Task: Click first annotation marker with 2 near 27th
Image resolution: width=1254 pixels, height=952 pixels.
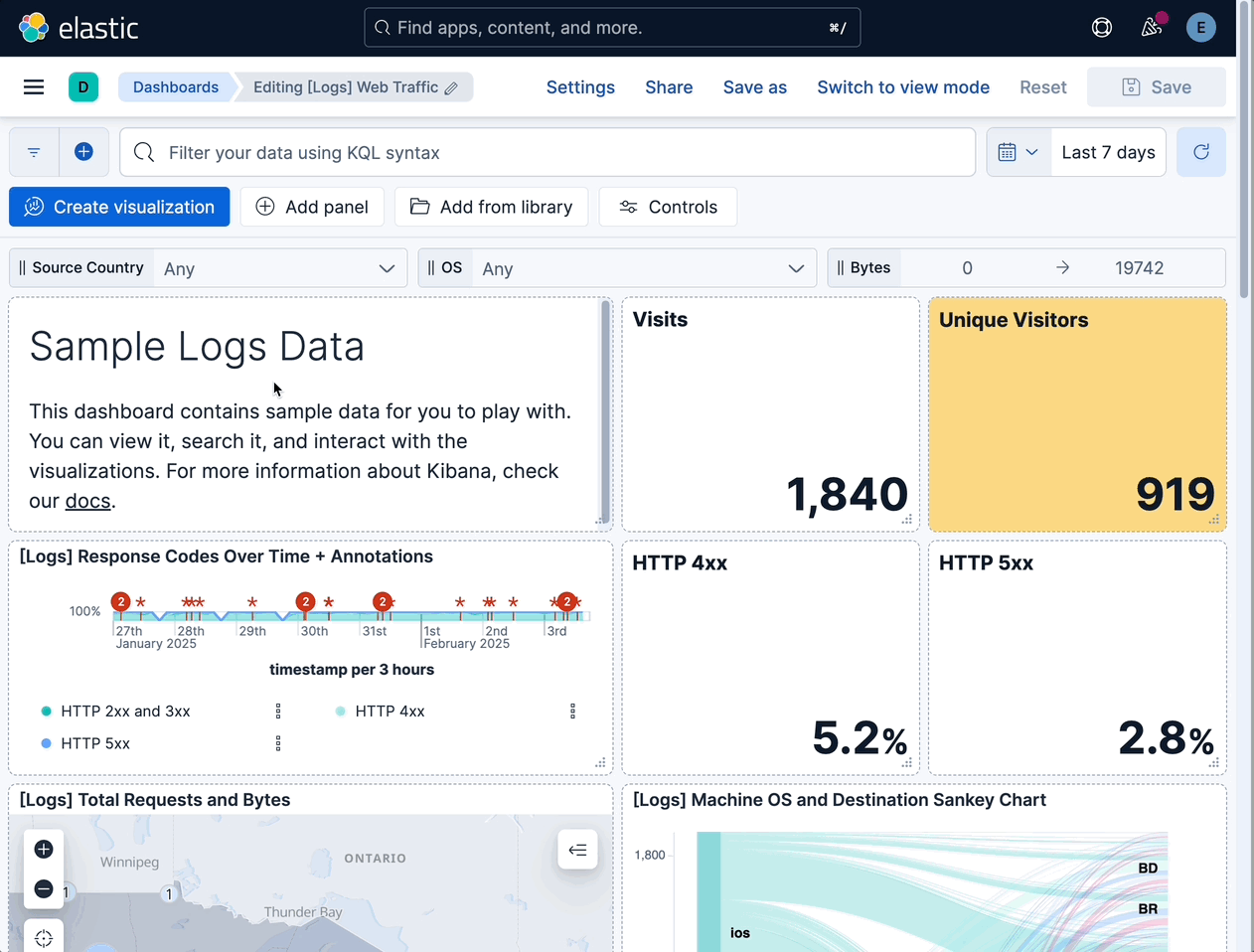Action: [x=121, y=601]
